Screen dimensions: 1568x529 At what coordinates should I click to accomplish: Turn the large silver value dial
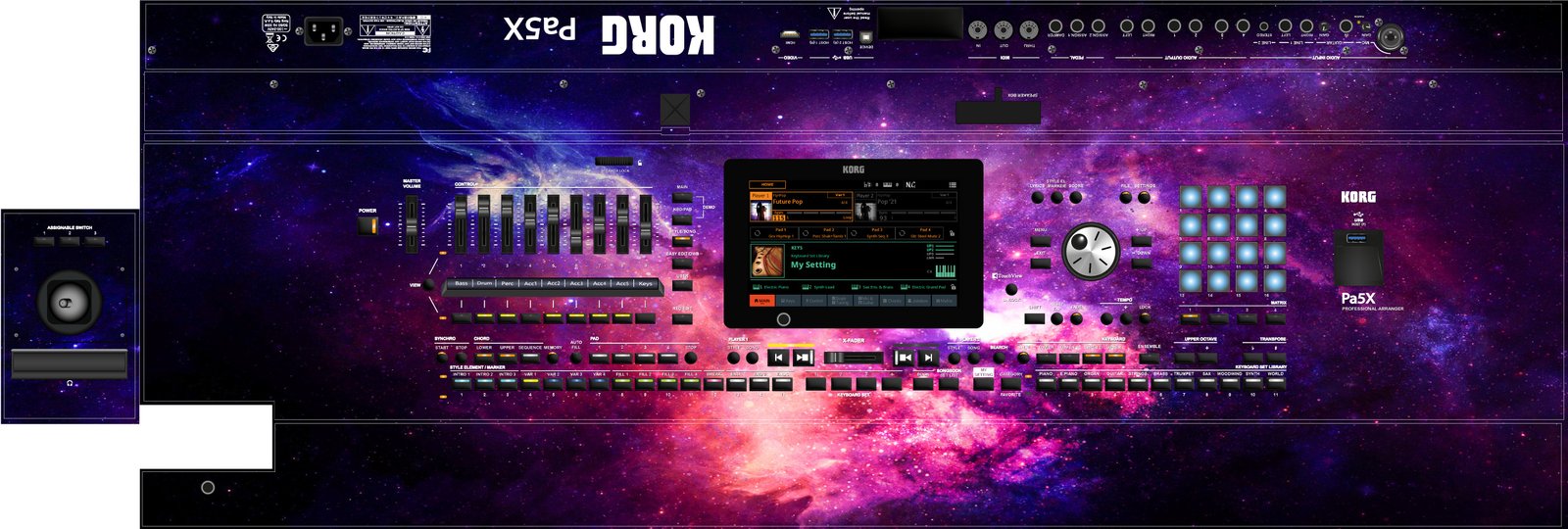point(1090,250)
